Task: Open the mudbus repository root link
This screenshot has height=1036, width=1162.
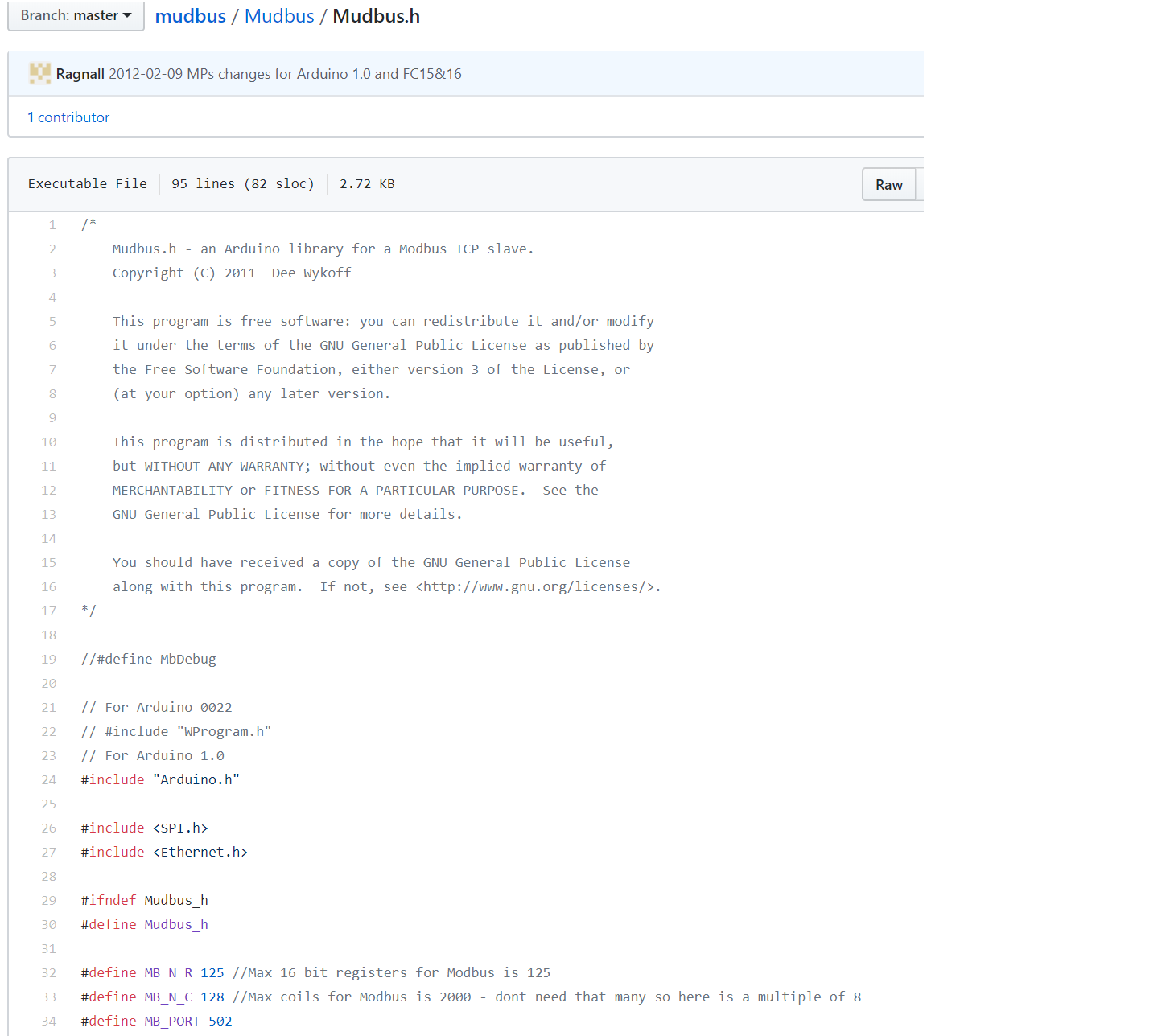Action: (x=191, y=16)
